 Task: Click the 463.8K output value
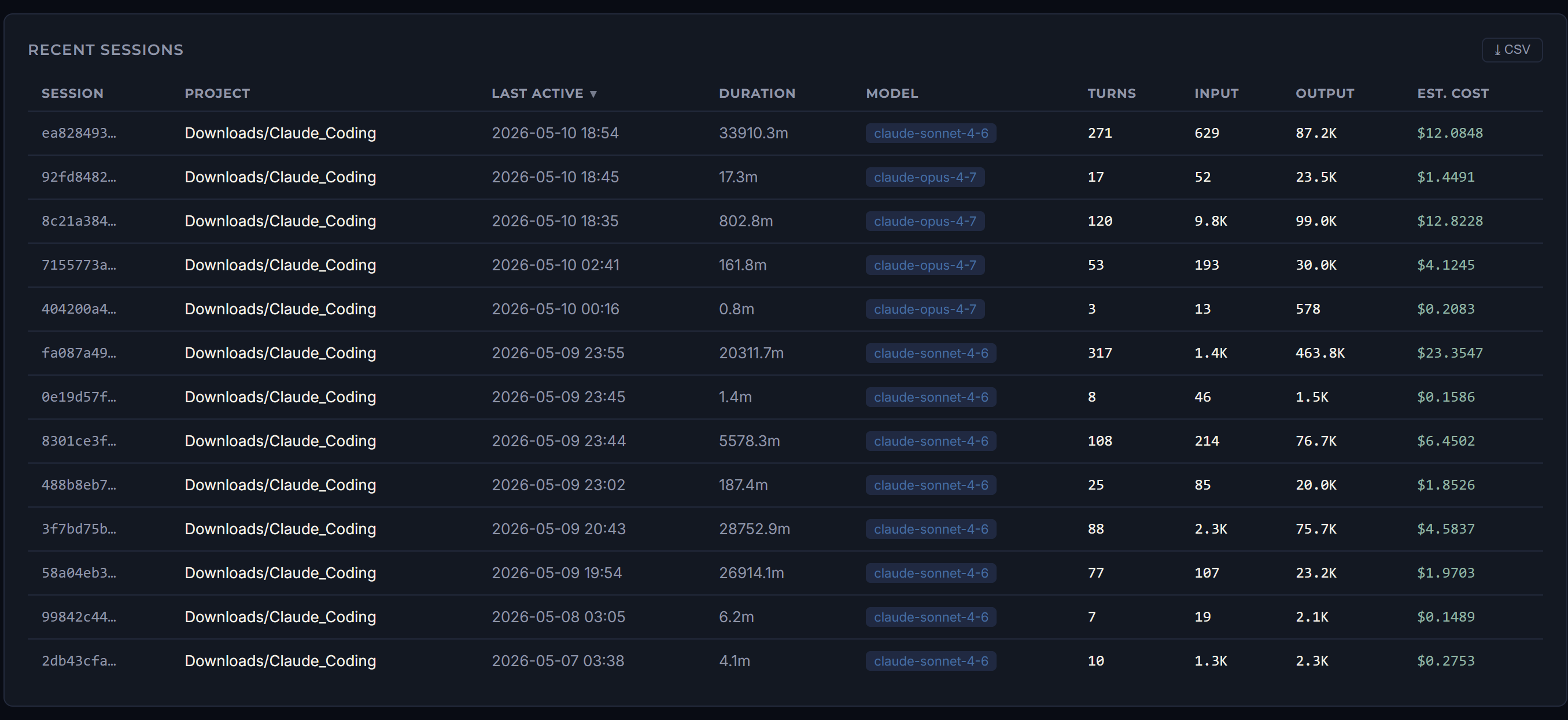point(1320,352)
